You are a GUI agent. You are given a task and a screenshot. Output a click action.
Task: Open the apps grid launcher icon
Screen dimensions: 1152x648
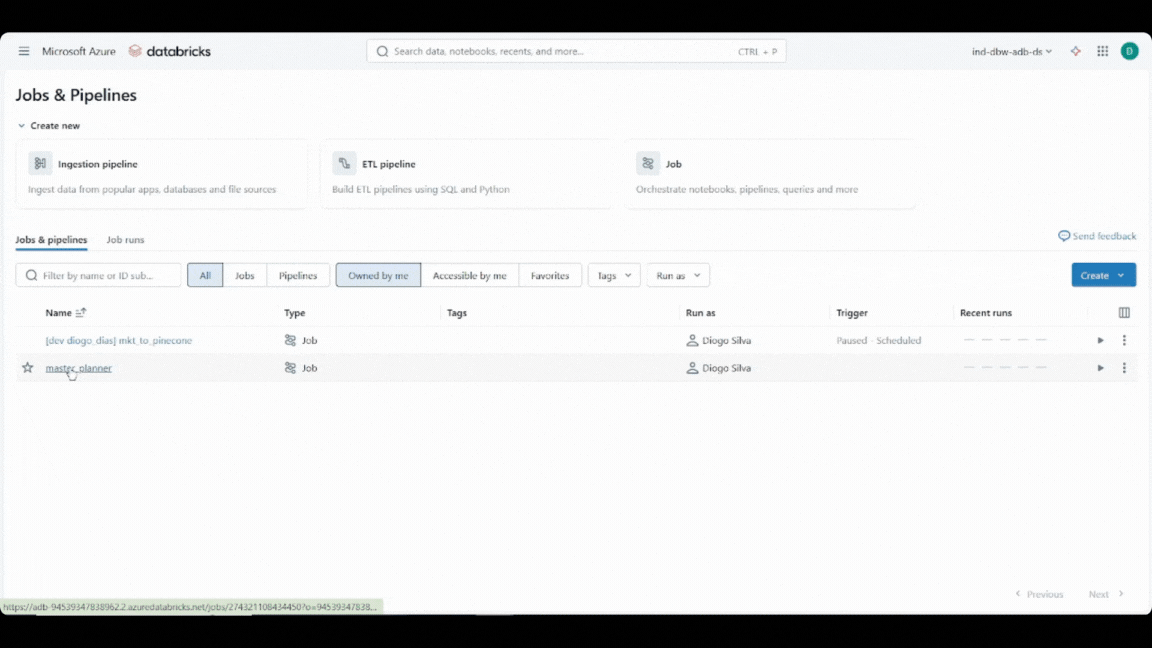[x=1103, y=51]
